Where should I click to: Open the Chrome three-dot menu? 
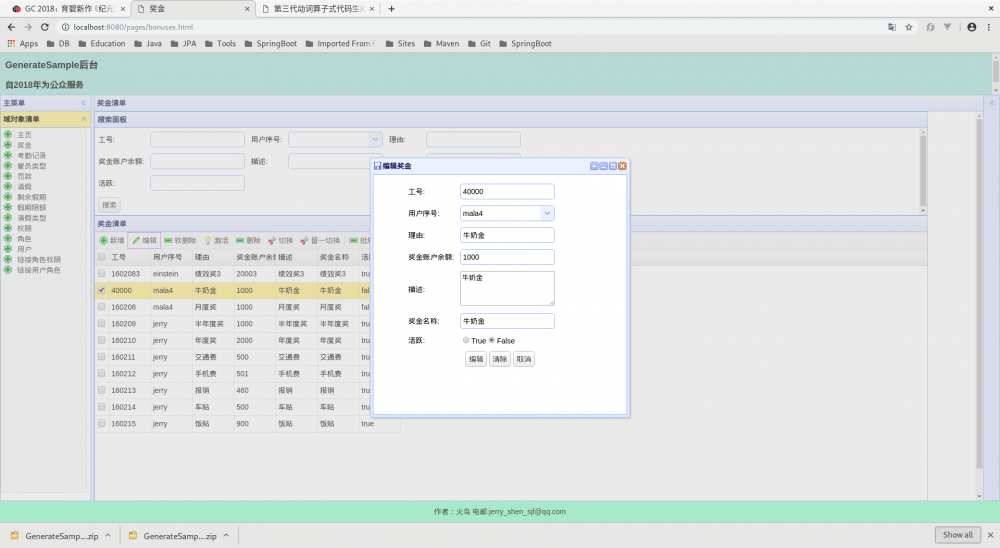(989, 27)
